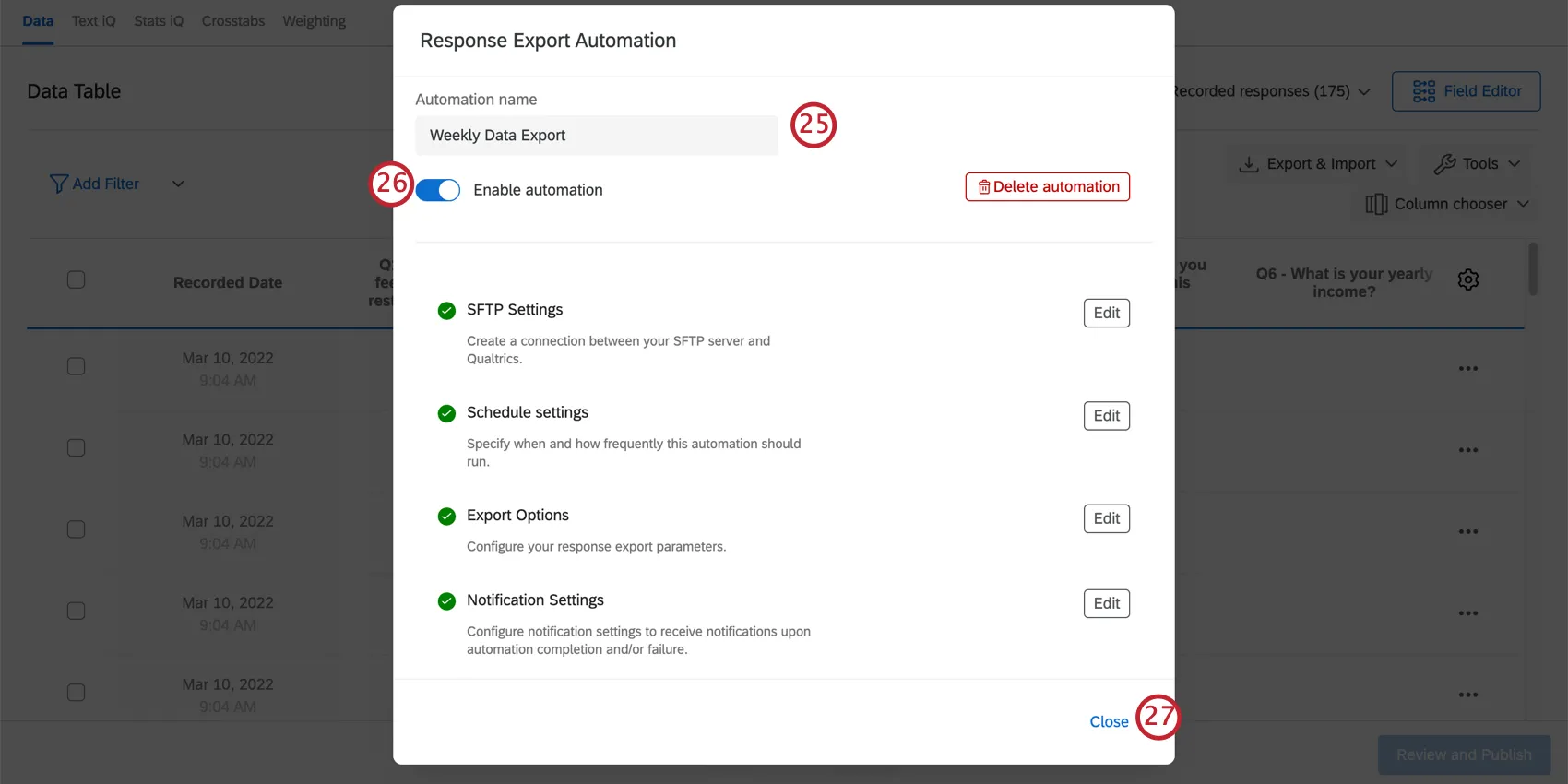Switch to the Text iQ tab
This screenshot has width=1568, height=784.
(94, 21)
